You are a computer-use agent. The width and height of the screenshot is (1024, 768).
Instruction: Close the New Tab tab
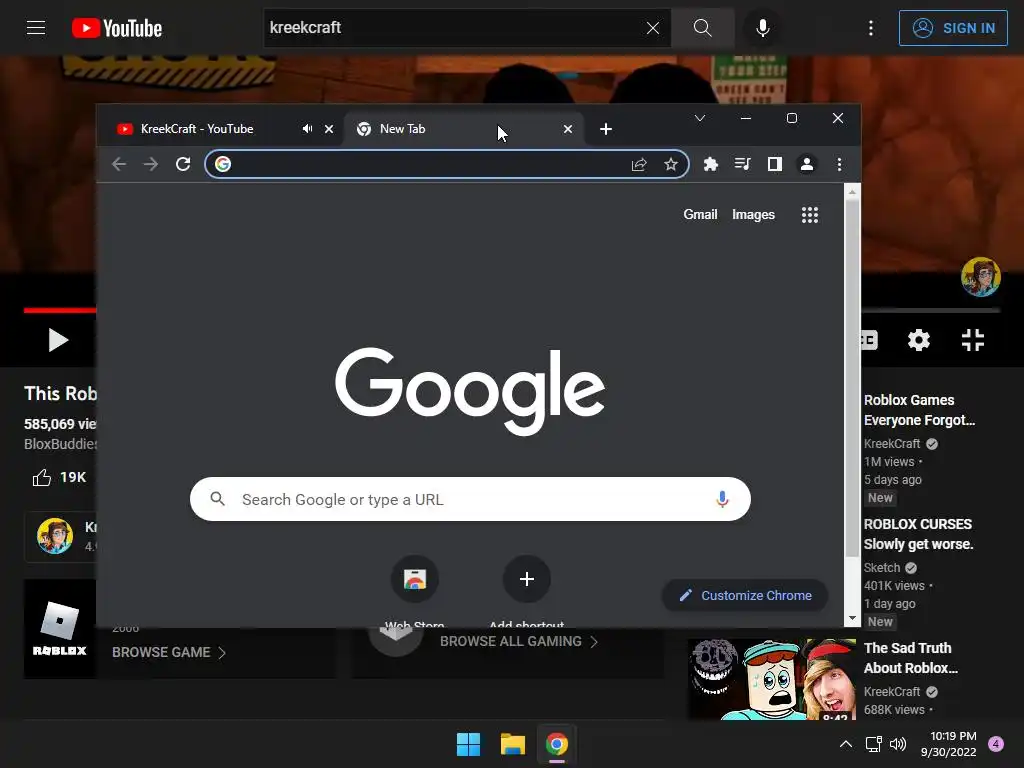click(568, 129)
